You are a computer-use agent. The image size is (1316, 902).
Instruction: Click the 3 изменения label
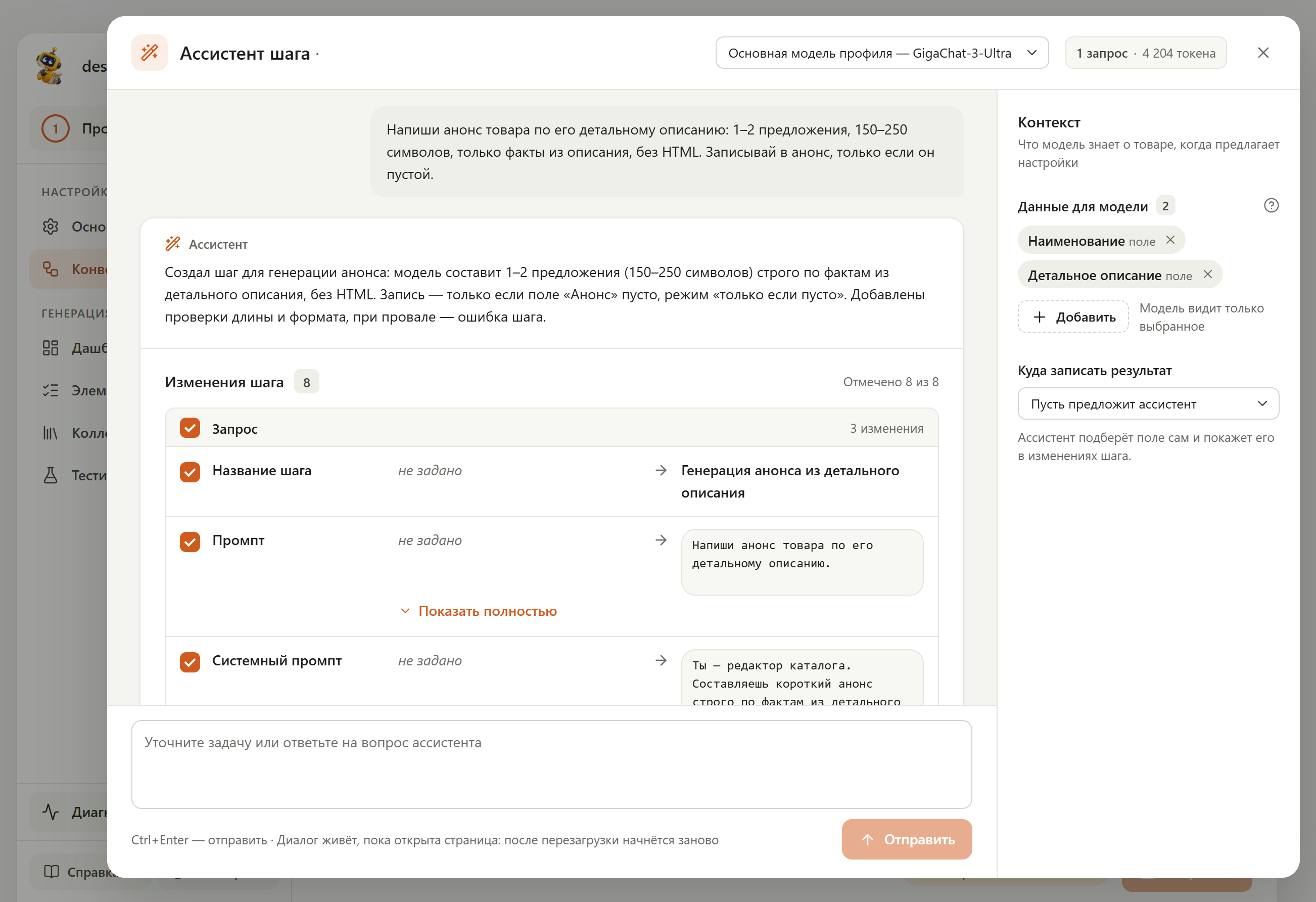click(886, 428)
